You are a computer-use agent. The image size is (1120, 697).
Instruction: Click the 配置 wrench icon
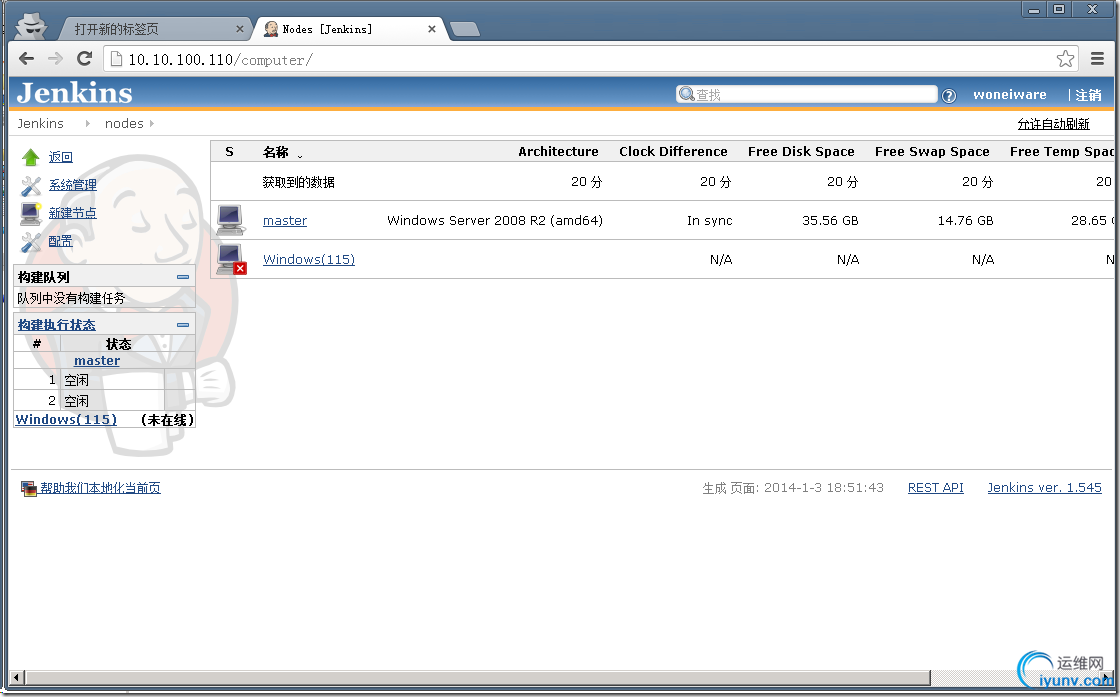[31, 242]
